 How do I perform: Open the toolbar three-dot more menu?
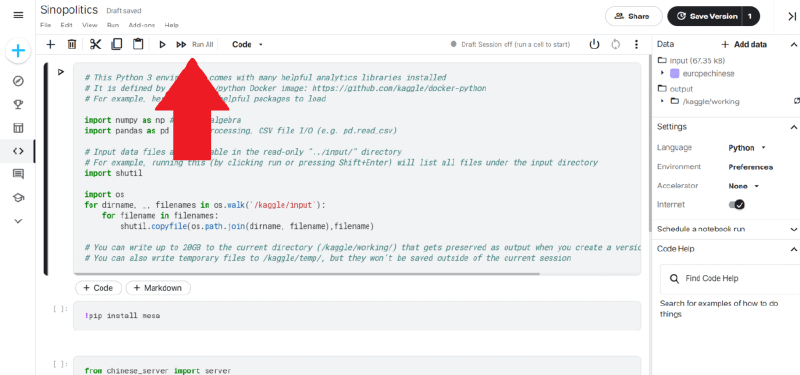click(636, 44)
